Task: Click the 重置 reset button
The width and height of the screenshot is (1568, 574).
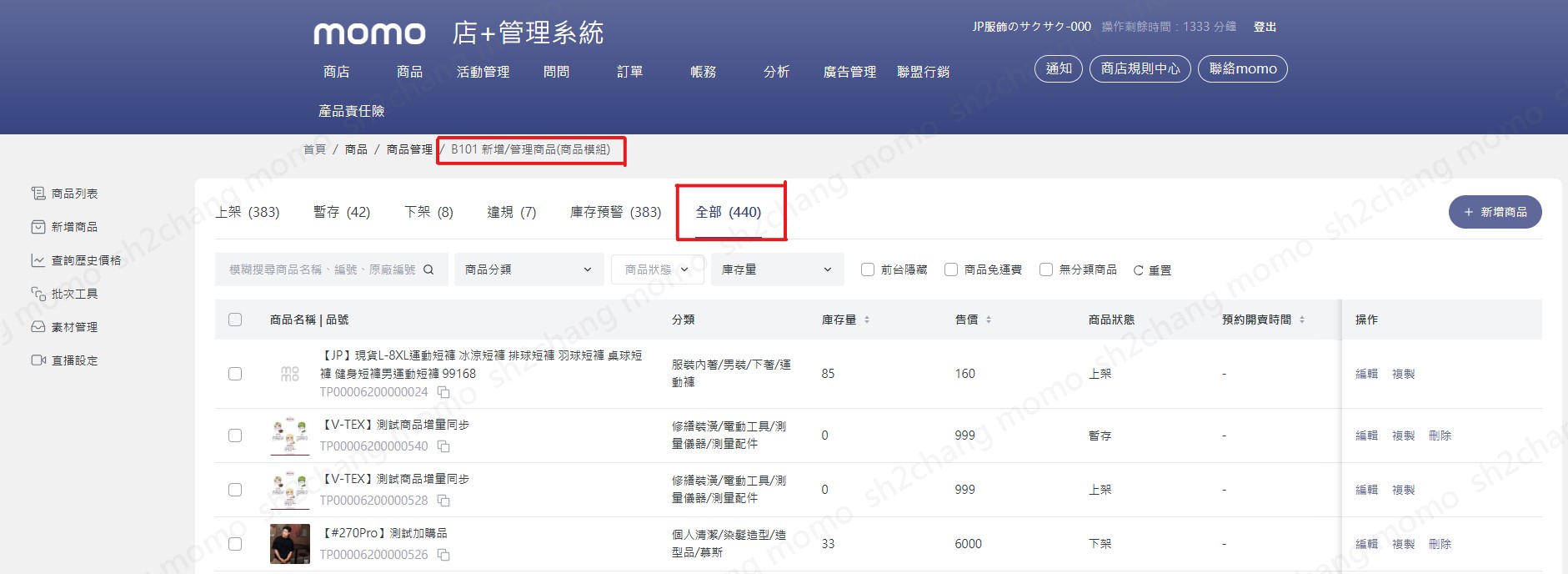Action: tap(1153, 270)
